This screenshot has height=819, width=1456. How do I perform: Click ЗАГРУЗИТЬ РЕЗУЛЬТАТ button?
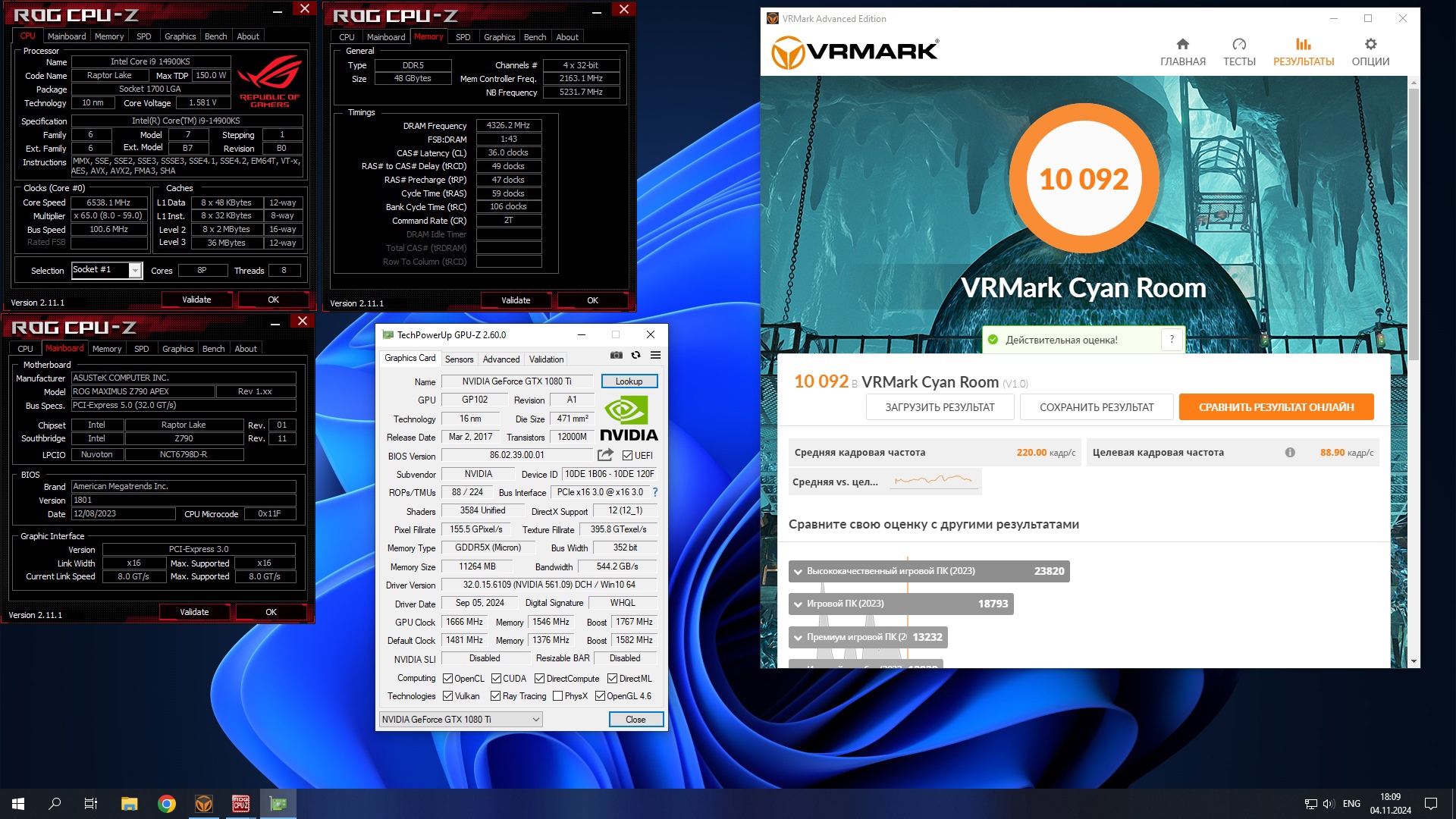tap(940, 407)
